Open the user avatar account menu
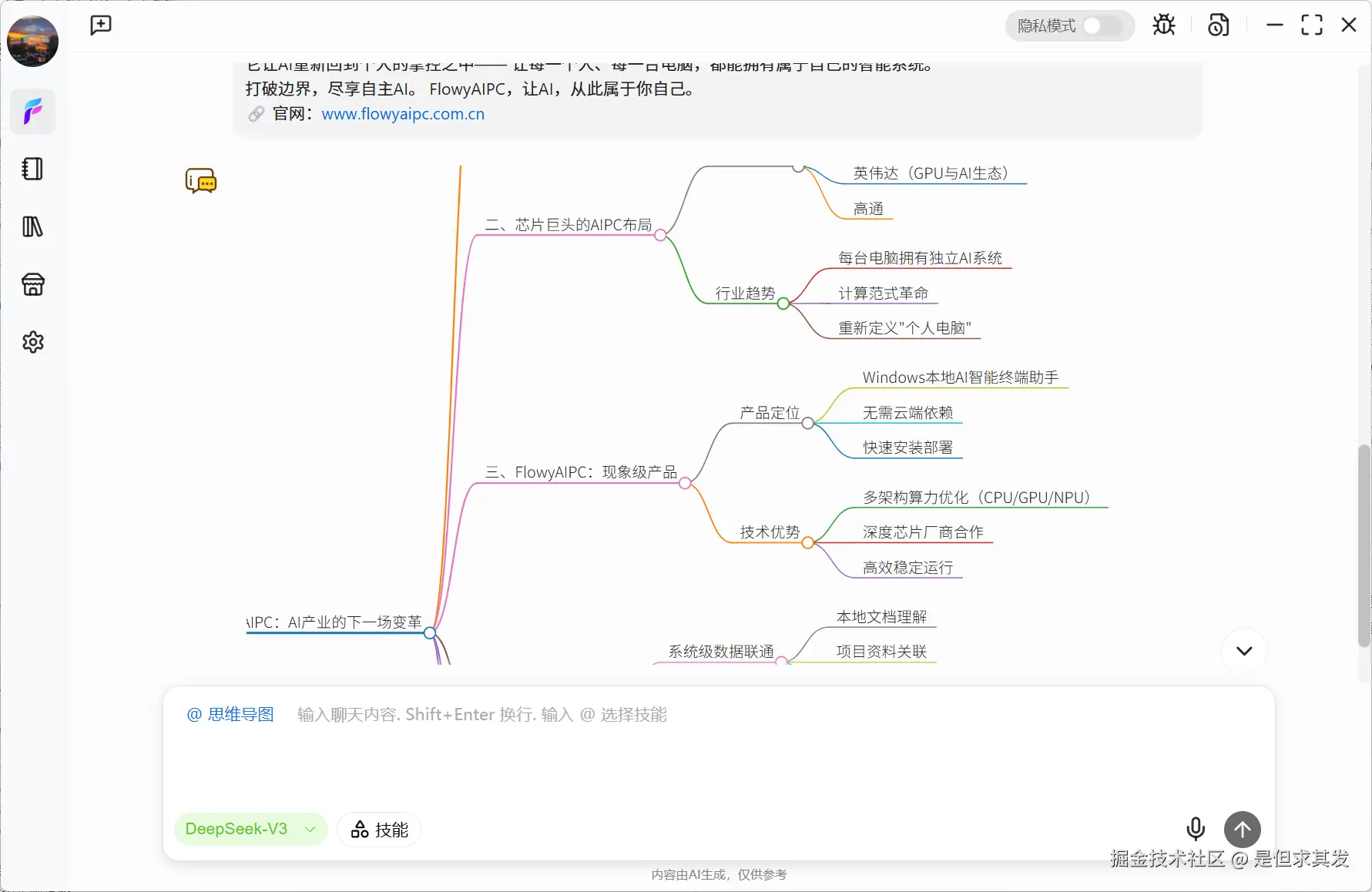Image resolution: width=1372 pixels, height=892 pixels. tap(32, 41)
